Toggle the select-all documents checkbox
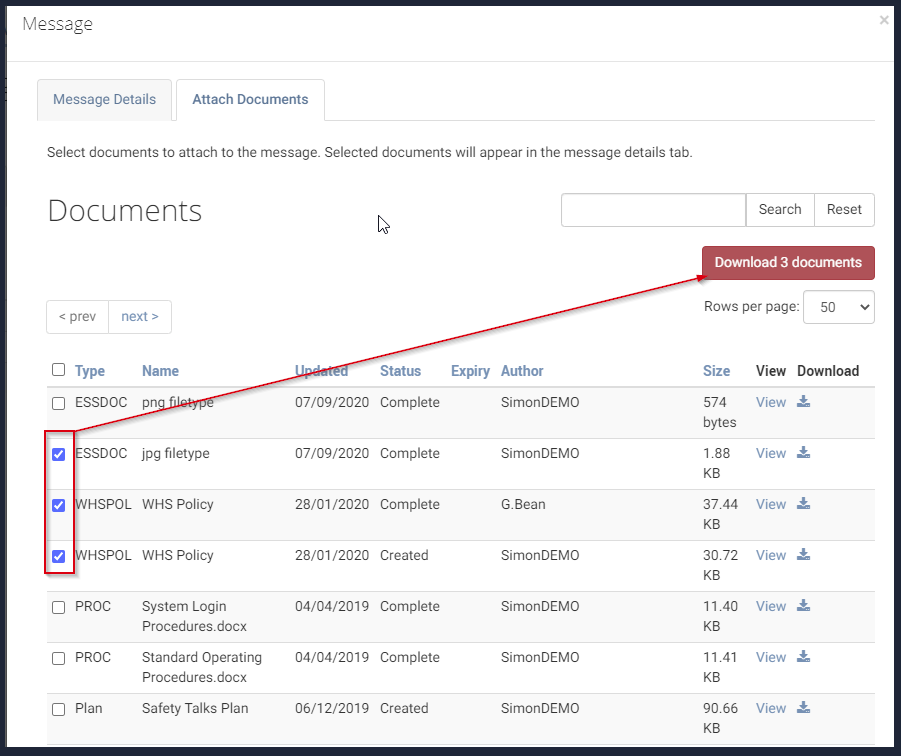 [59, 369]
